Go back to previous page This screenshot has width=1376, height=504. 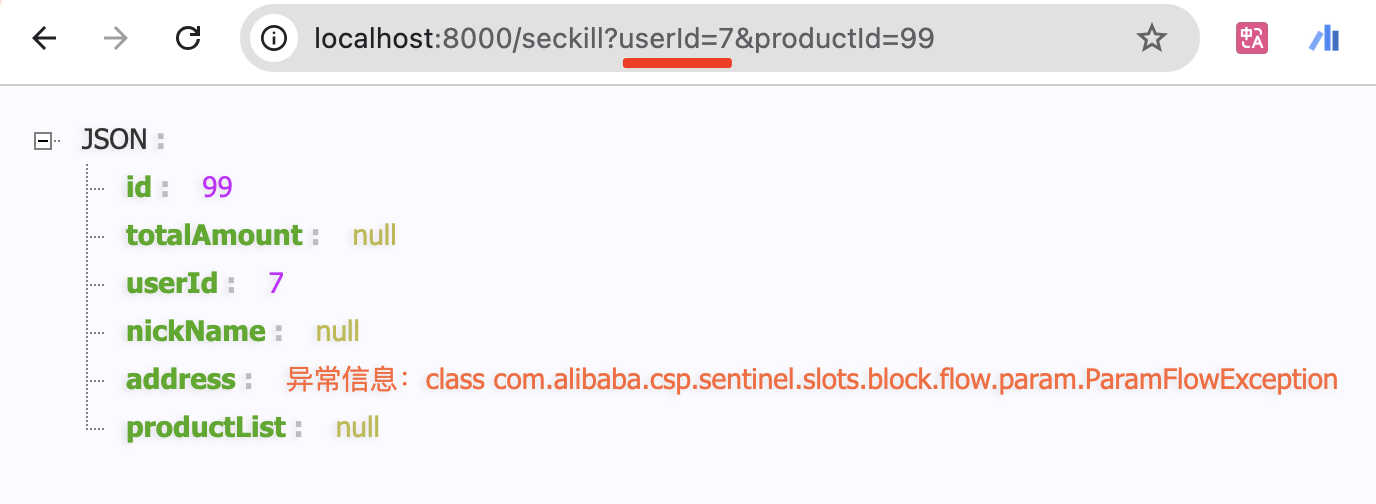click(44, 38)
